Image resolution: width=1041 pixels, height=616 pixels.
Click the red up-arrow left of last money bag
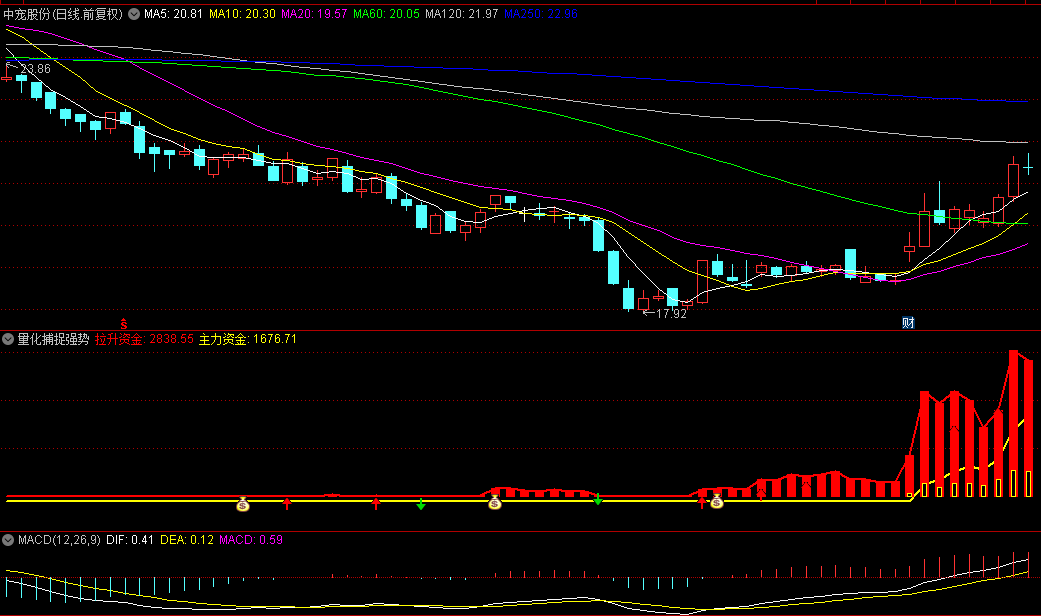[x=702, y=502]
